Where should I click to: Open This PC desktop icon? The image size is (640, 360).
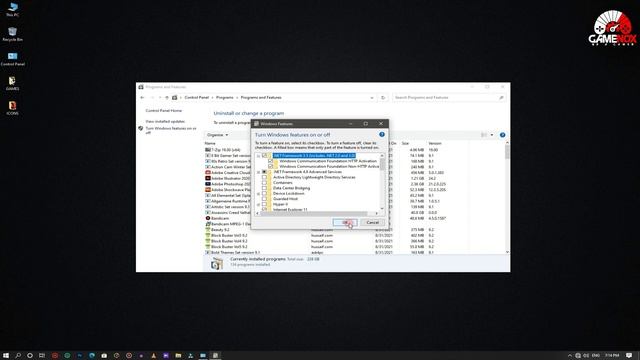point(13,9)
